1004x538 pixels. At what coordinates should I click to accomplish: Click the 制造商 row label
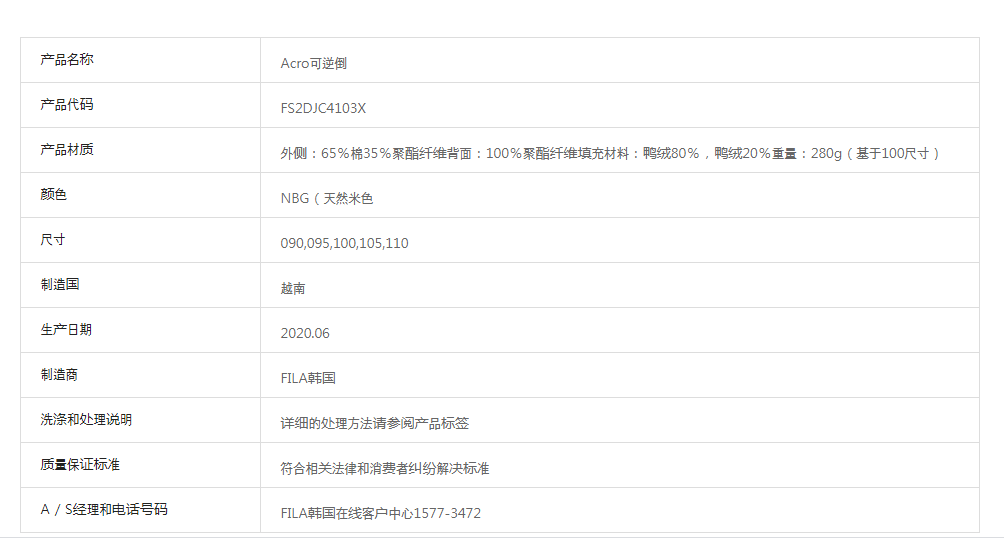point(60,375)
